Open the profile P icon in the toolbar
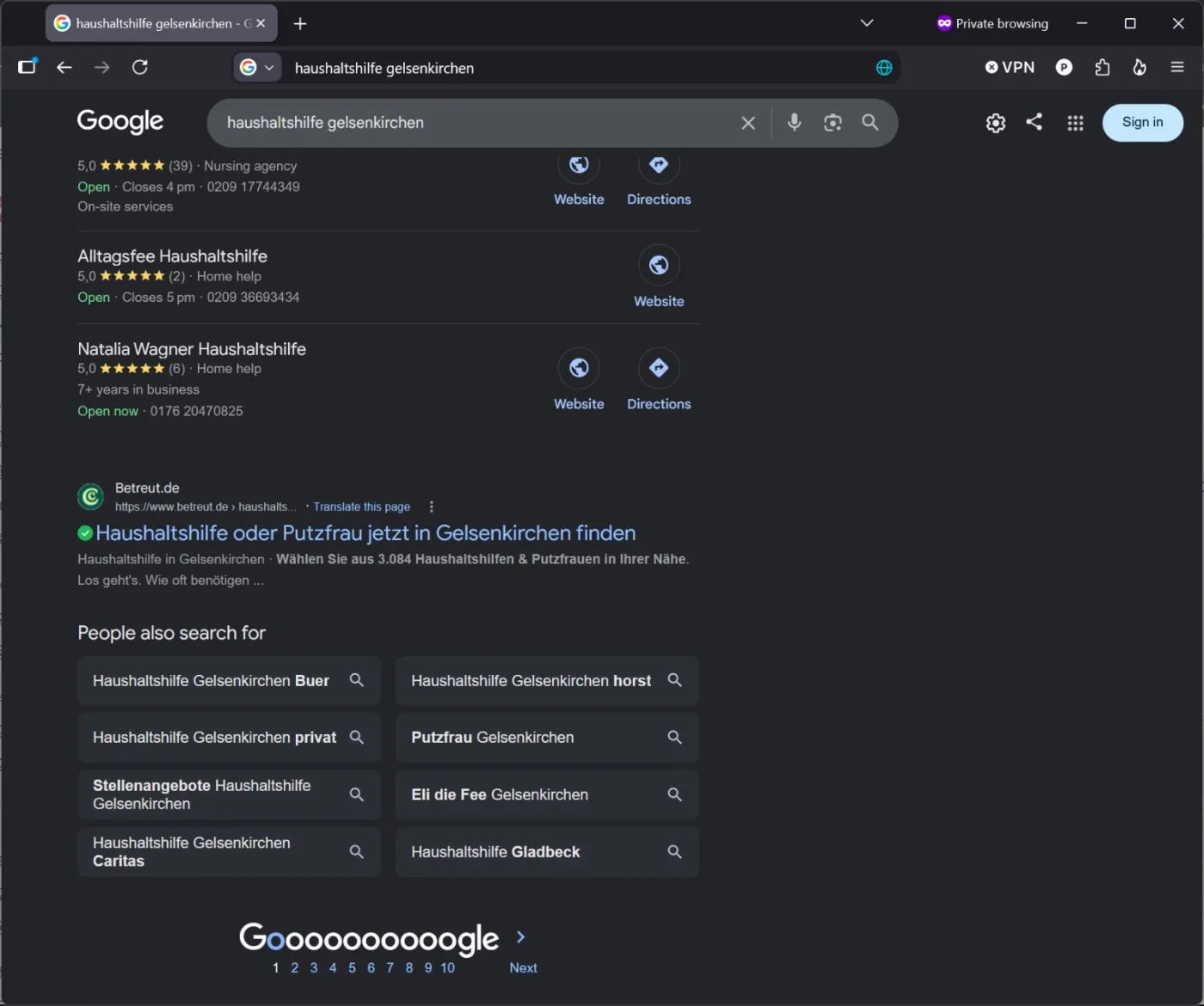This screenshot has width=1204, height=1006. pyautogui.click(x=1064, y=67)
